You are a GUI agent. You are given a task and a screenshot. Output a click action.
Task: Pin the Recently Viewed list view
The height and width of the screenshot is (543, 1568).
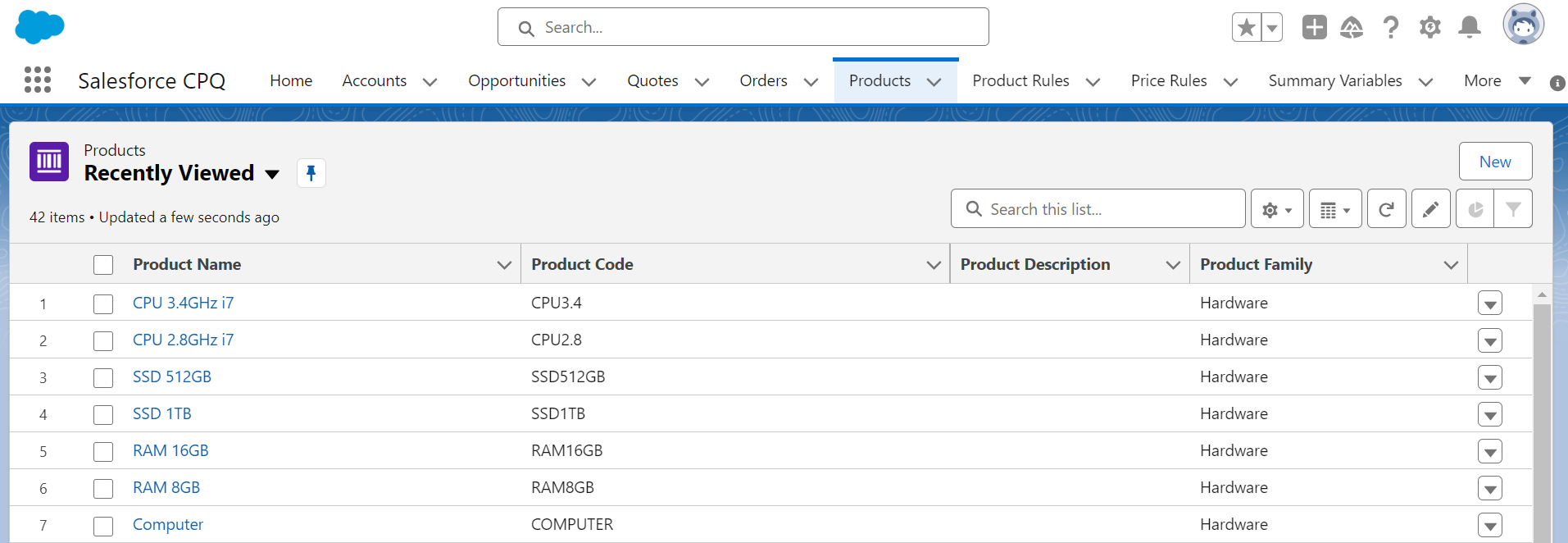point(311,173)
